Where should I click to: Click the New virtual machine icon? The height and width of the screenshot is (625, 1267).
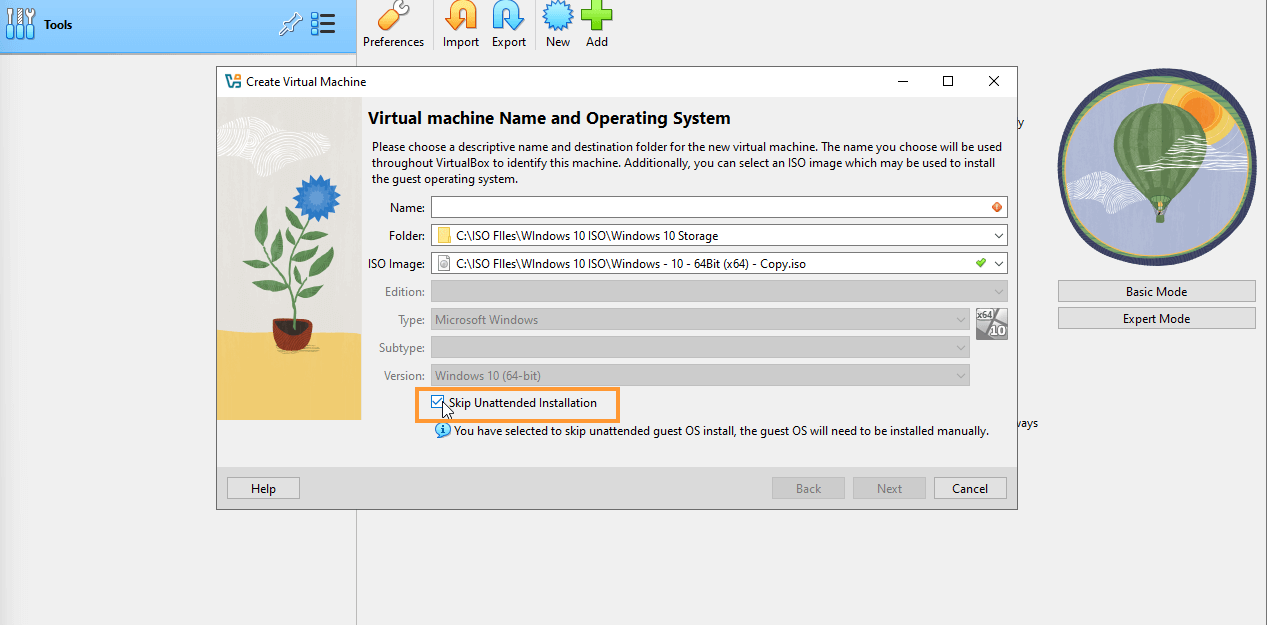(x=558, y=25)
